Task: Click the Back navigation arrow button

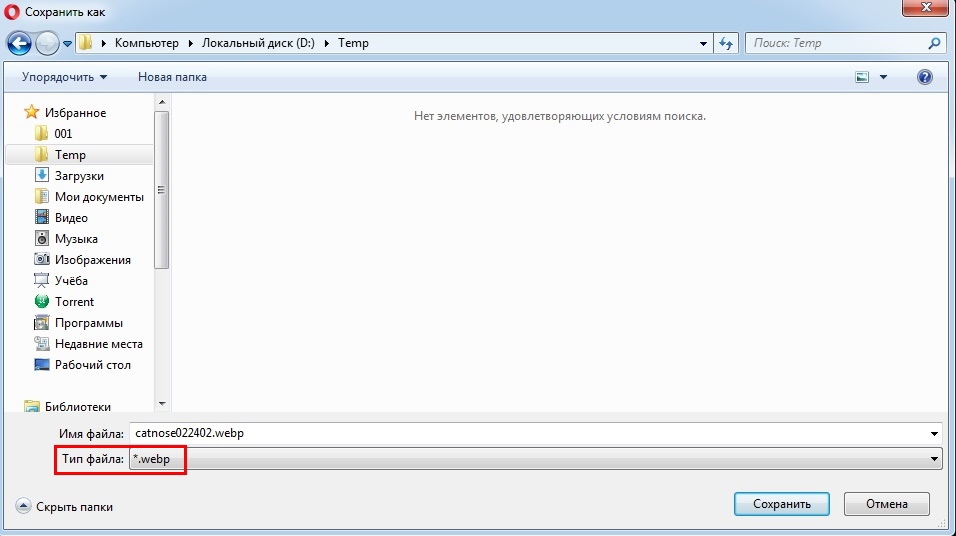Action: click(x=20, y=44)
